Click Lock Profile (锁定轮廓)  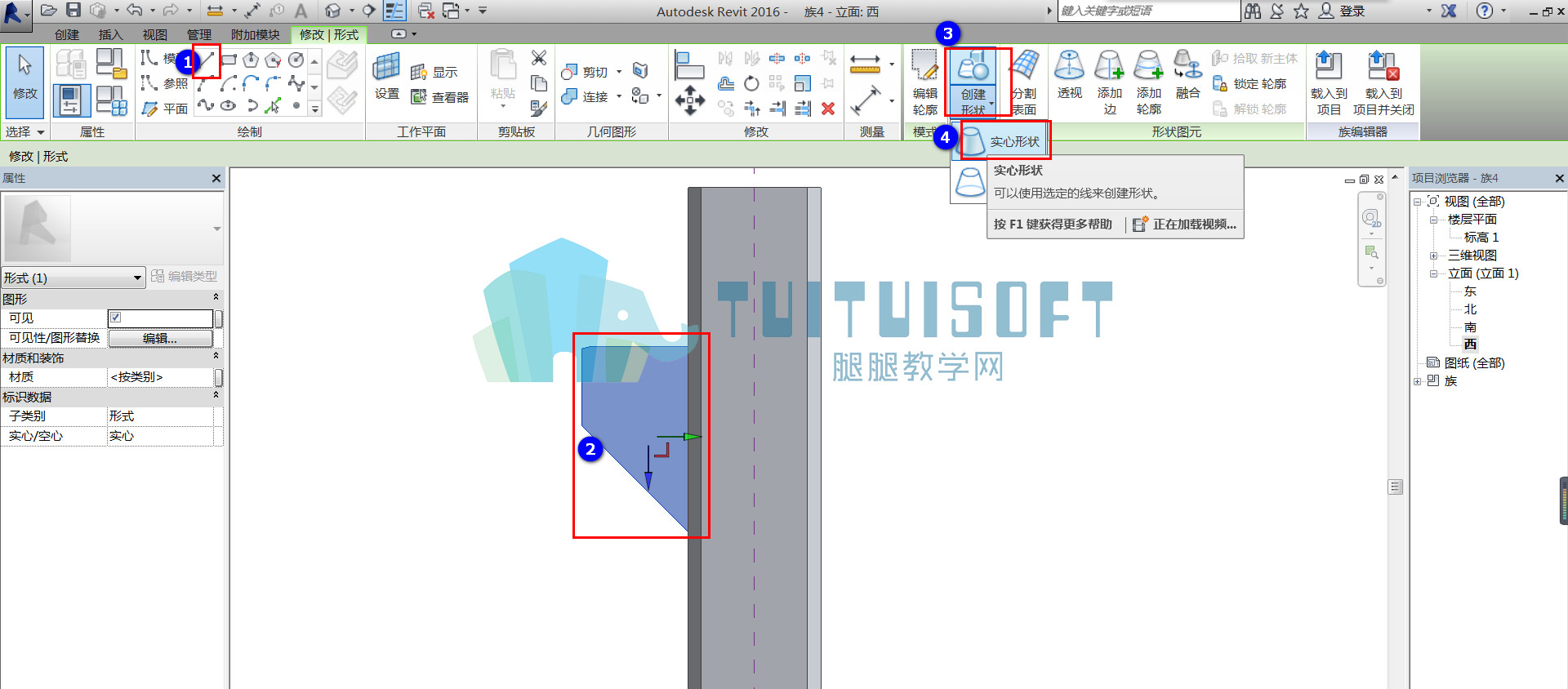click(1249, 83)
